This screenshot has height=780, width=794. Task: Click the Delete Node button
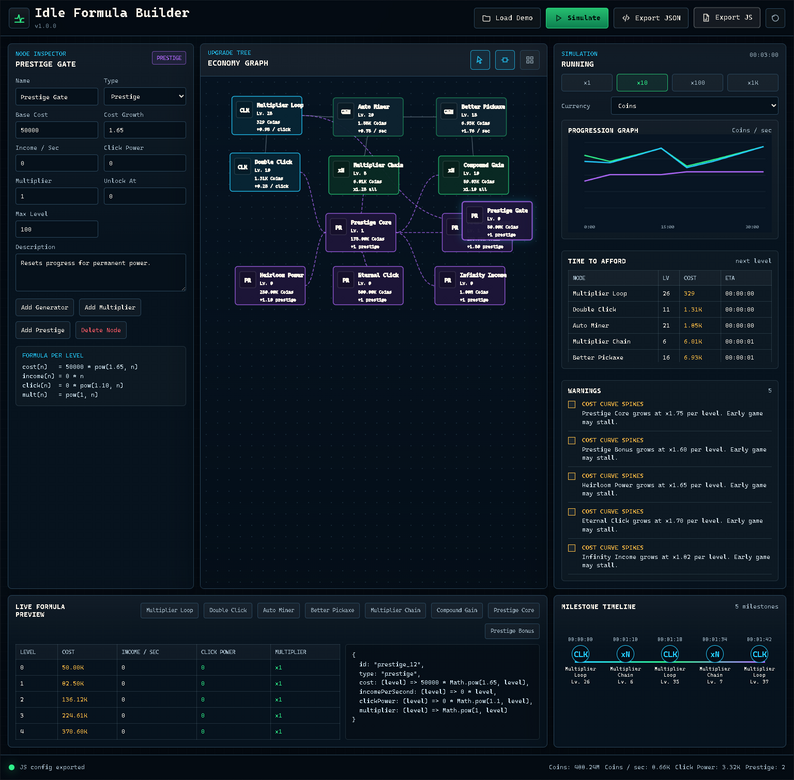(101, 330)
